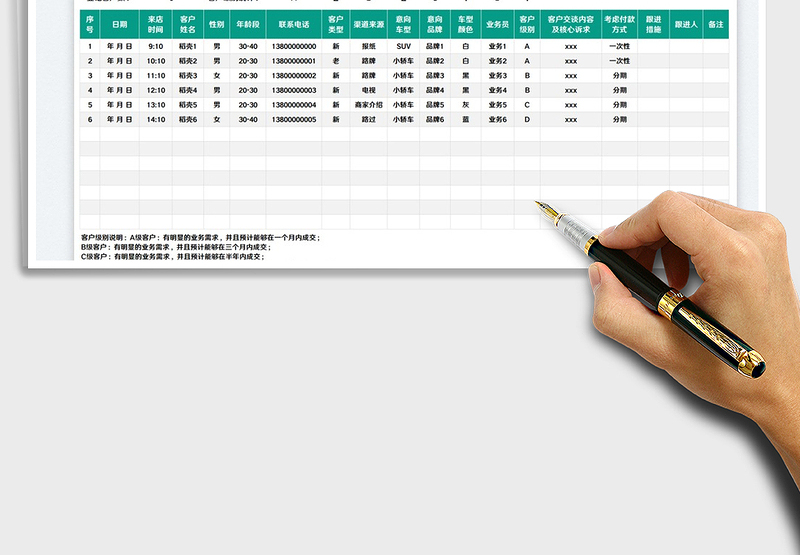Select the 业务5 salesperson cell
The width and height of the screenshot is (800, 555).
(x=497, y=105)
